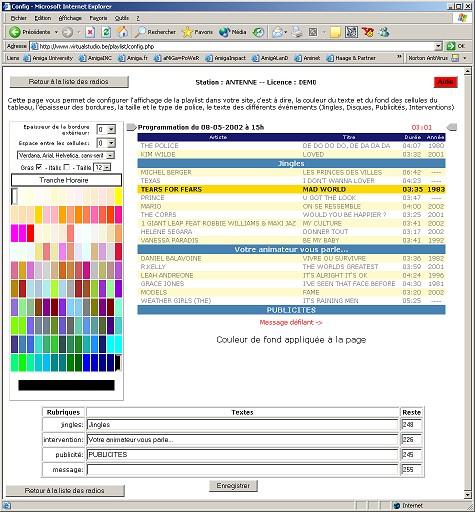Open Favoris star toolbar icon
The height and width of the screenshot is (512, 475).
(188, 32)
